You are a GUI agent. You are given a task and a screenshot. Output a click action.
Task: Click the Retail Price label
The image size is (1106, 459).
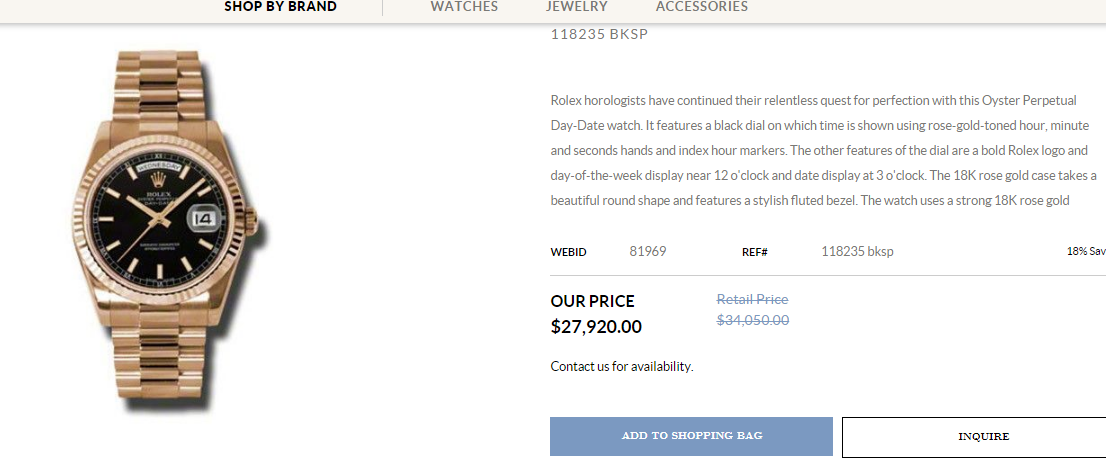pyautogui.click(x=753, y=300)
